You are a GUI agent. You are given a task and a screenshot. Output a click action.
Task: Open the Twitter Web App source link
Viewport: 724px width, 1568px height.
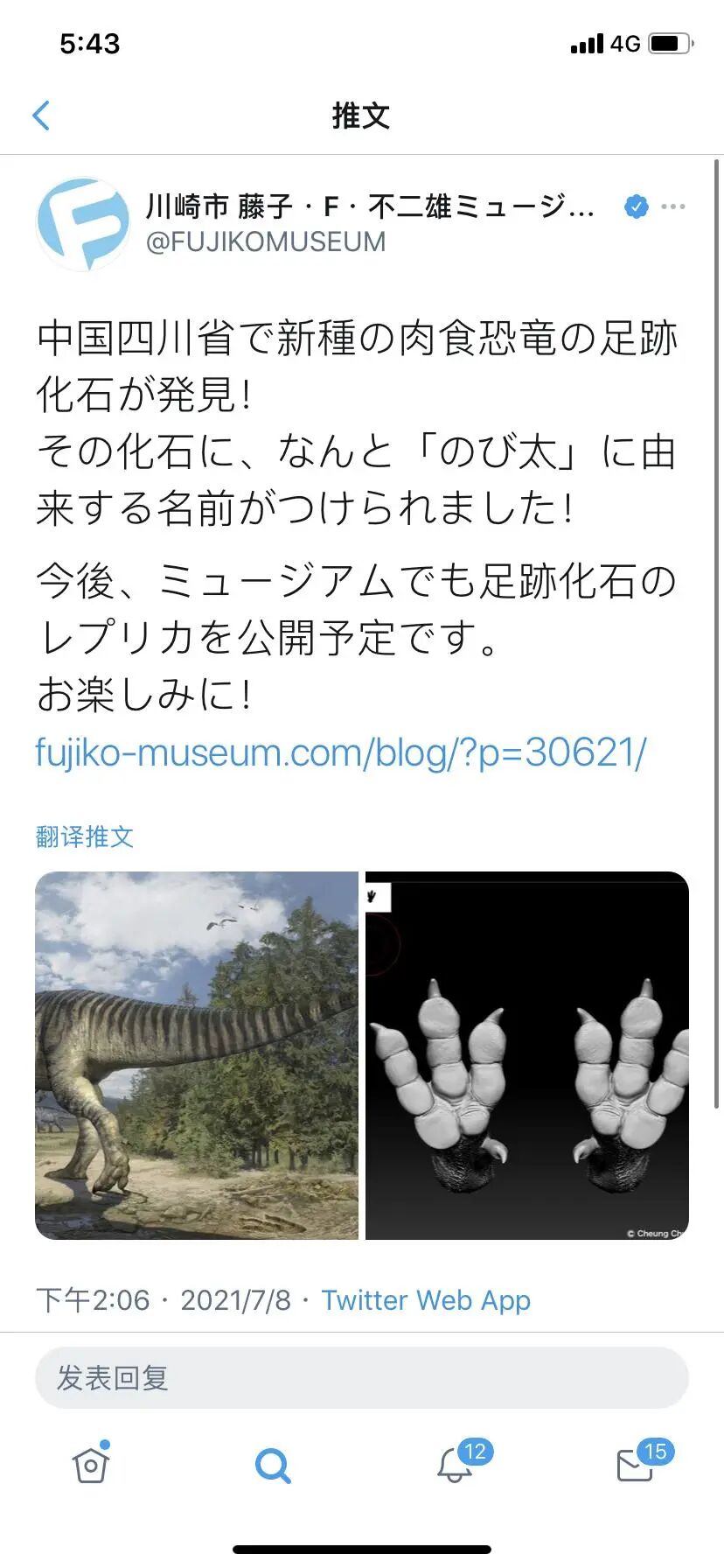coord(426,1300)
